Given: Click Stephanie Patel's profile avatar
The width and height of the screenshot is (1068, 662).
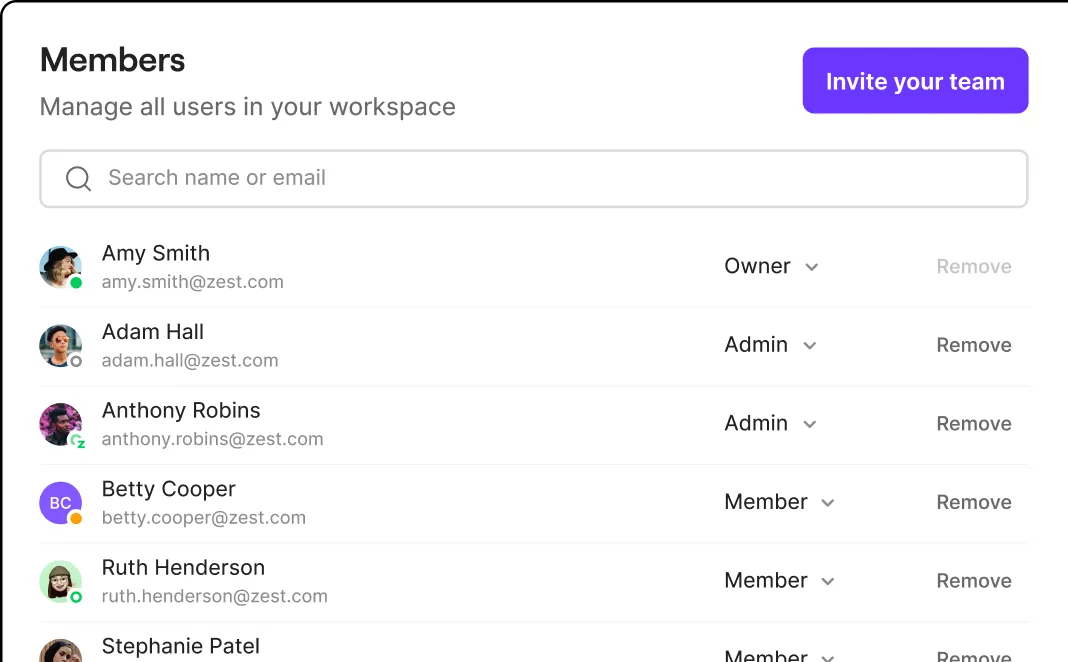Looking at the screenshot, I should point(60,652).
